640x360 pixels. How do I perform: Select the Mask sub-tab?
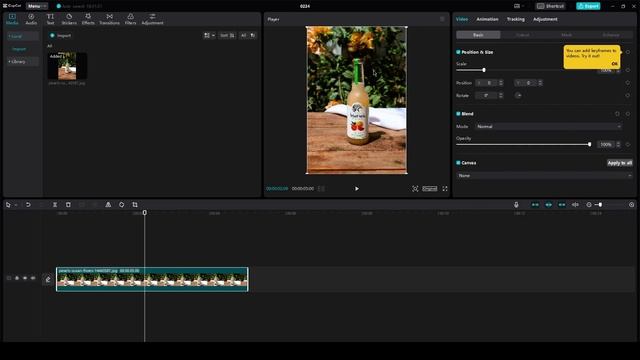tap(567, 35)
